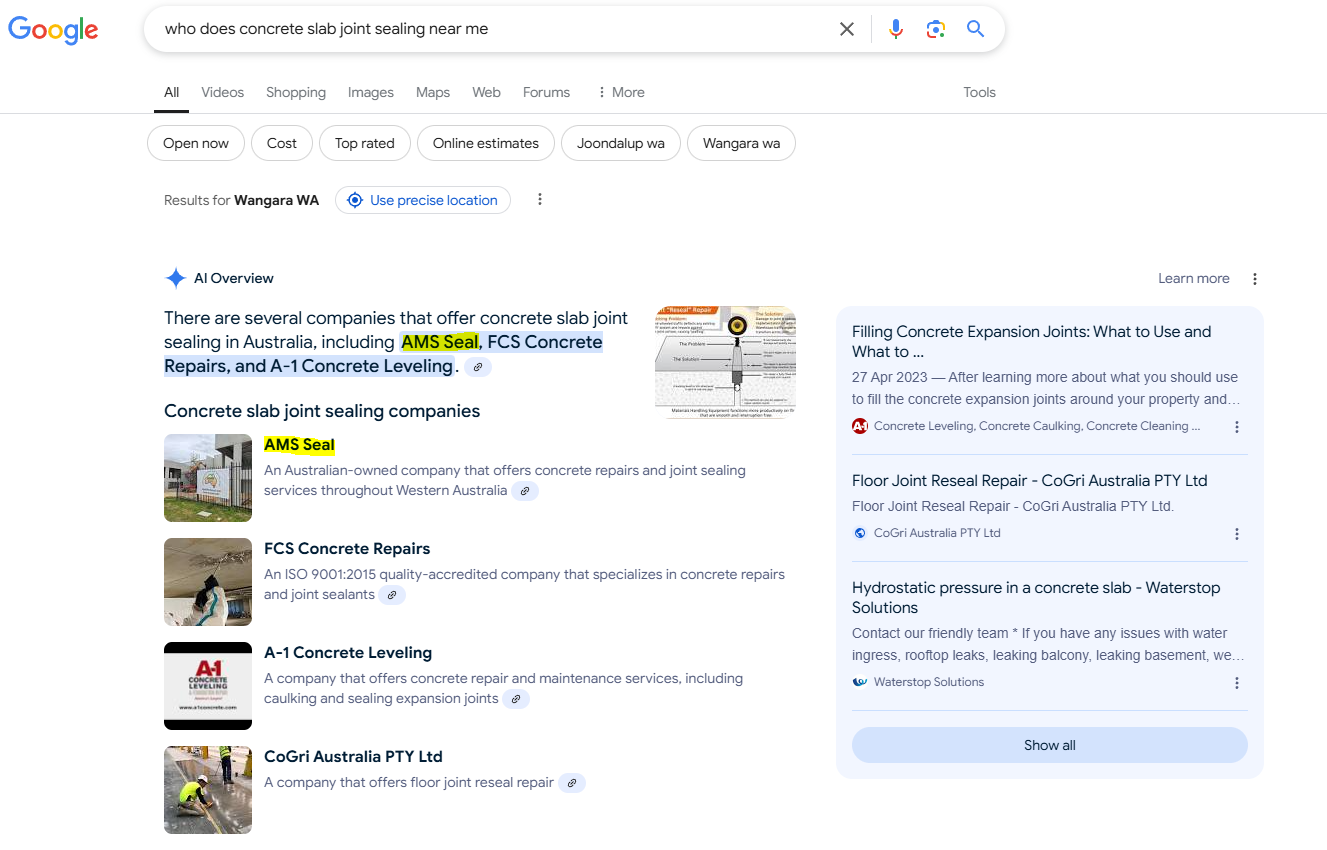
Task: Open three-dot menu next to Learn more
Action: (1255, 279)
